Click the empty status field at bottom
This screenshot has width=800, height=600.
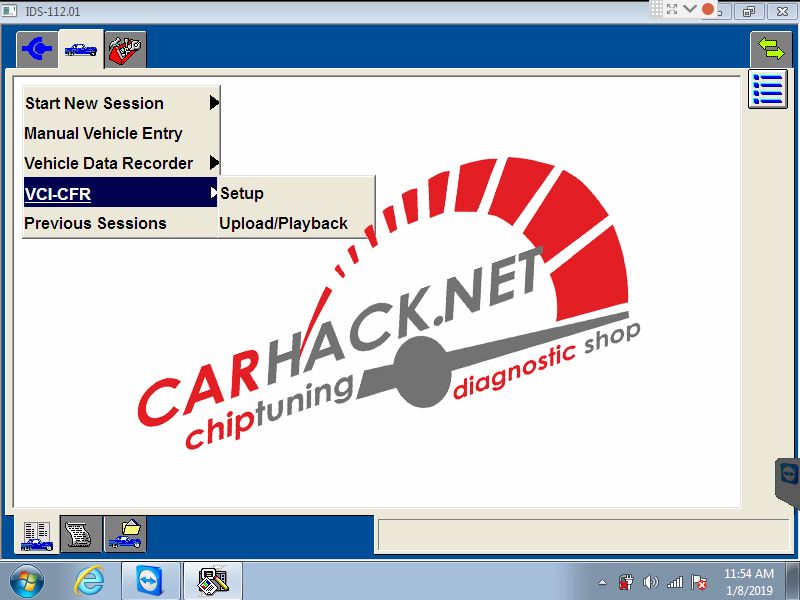[583, 535]
